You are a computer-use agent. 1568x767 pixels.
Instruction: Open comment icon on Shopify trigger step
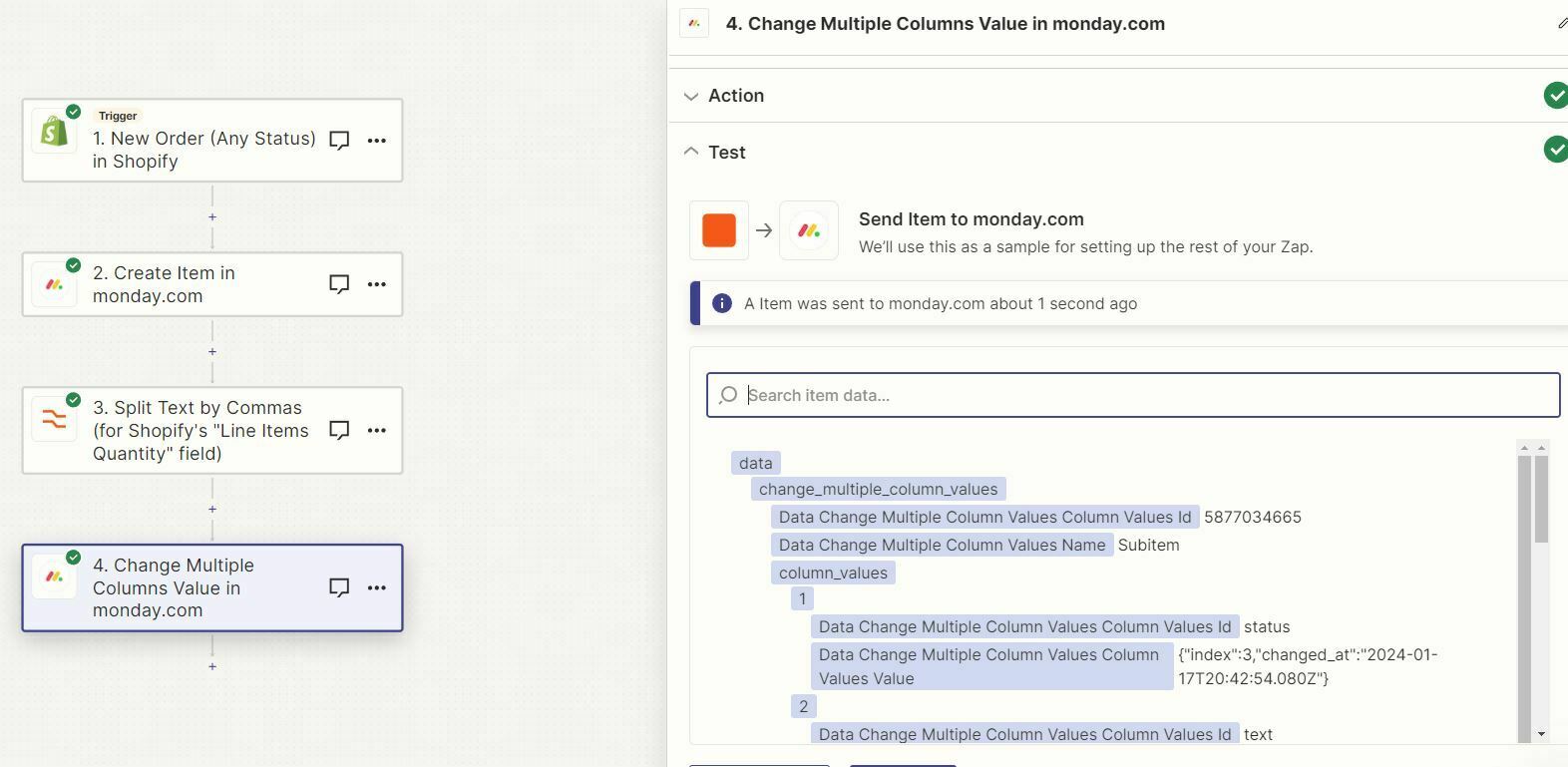(x=339, y=141)
